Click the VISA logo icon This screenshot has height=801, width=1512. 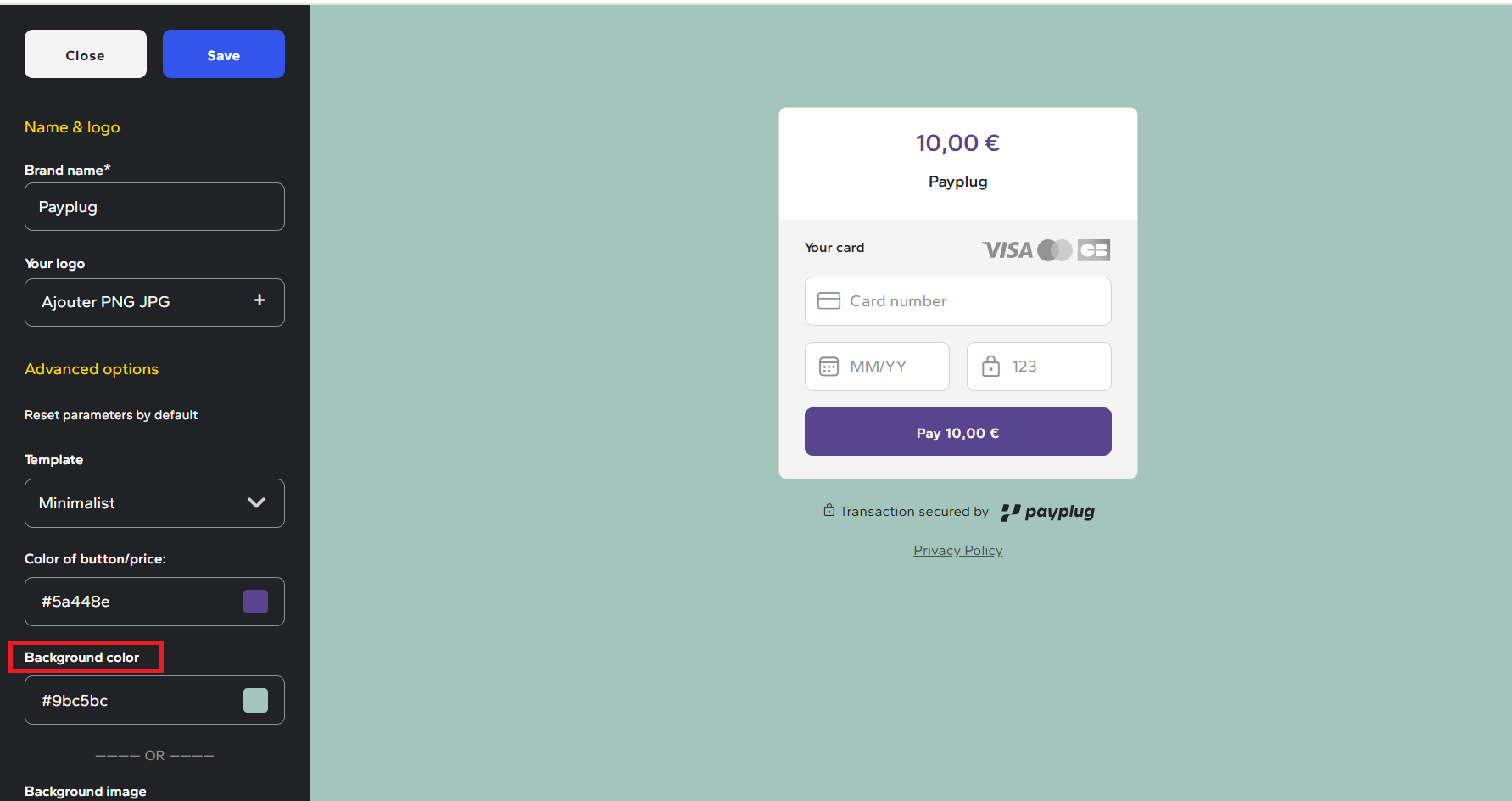click(x=1007, y=250)
